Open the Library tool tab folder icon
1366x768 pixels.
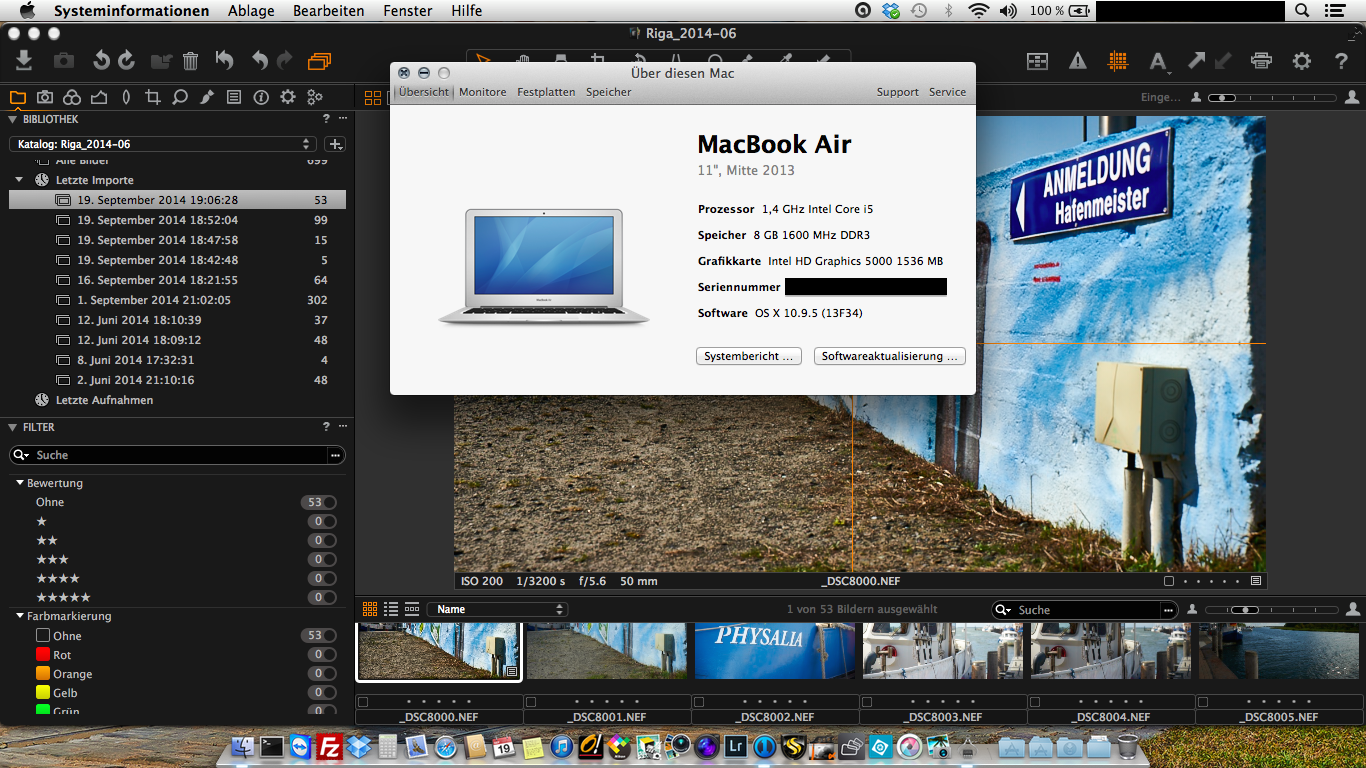point(18,97)
